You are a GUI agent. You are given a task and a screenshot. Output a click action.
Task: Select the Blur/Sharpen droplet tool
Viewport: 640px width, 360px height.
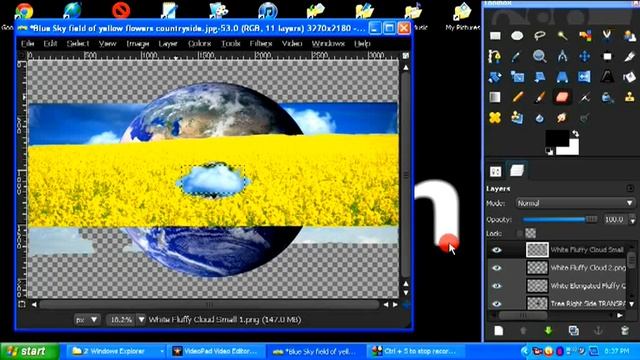[540, 118]
